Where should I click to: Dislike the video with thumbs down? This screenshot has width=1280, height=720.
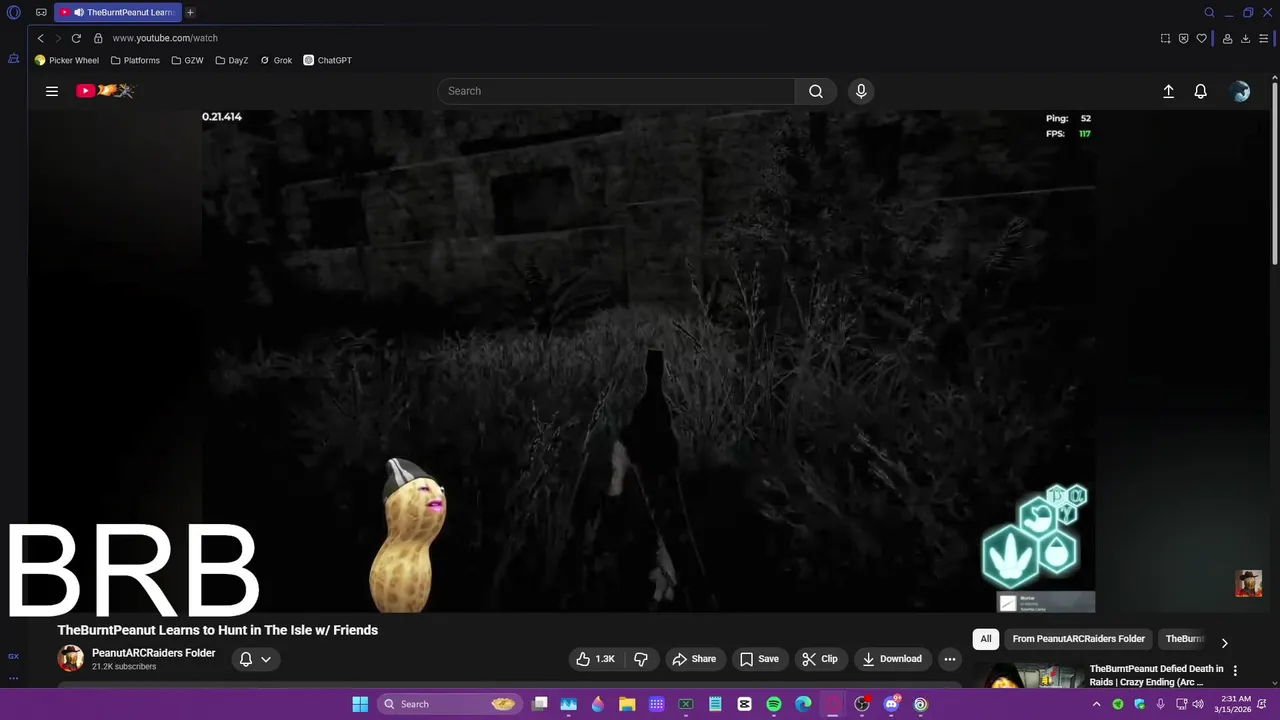point(641,659)
